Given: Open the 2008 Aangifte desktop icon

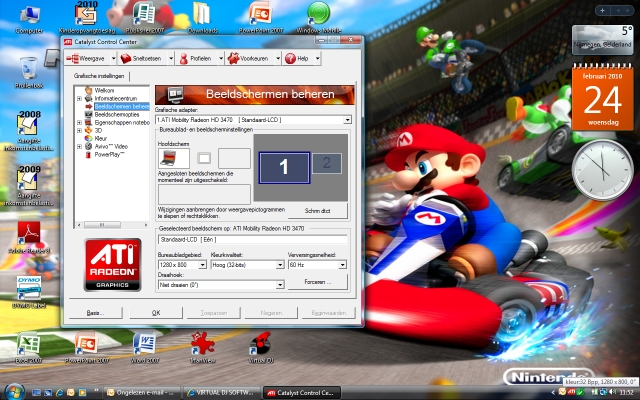Looking at the screenshot, I should point(29,131).
